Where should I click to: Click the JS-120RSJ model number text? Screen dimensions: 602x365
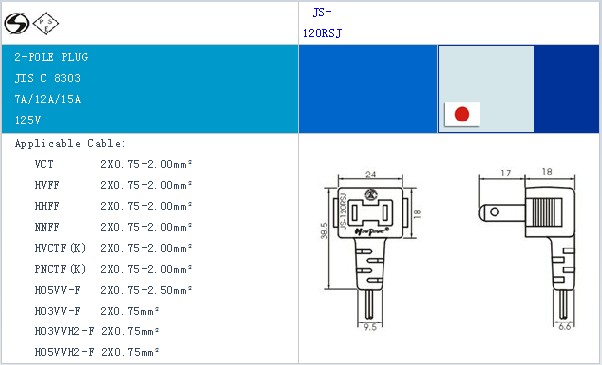pyautogui.click(x=322, y=23)
